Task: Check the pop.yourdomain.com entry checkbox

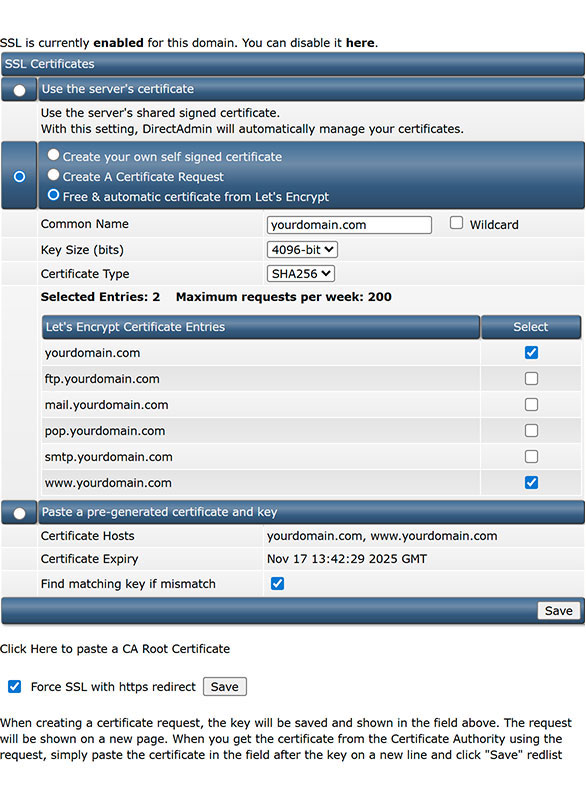Action: click(531, 431)
